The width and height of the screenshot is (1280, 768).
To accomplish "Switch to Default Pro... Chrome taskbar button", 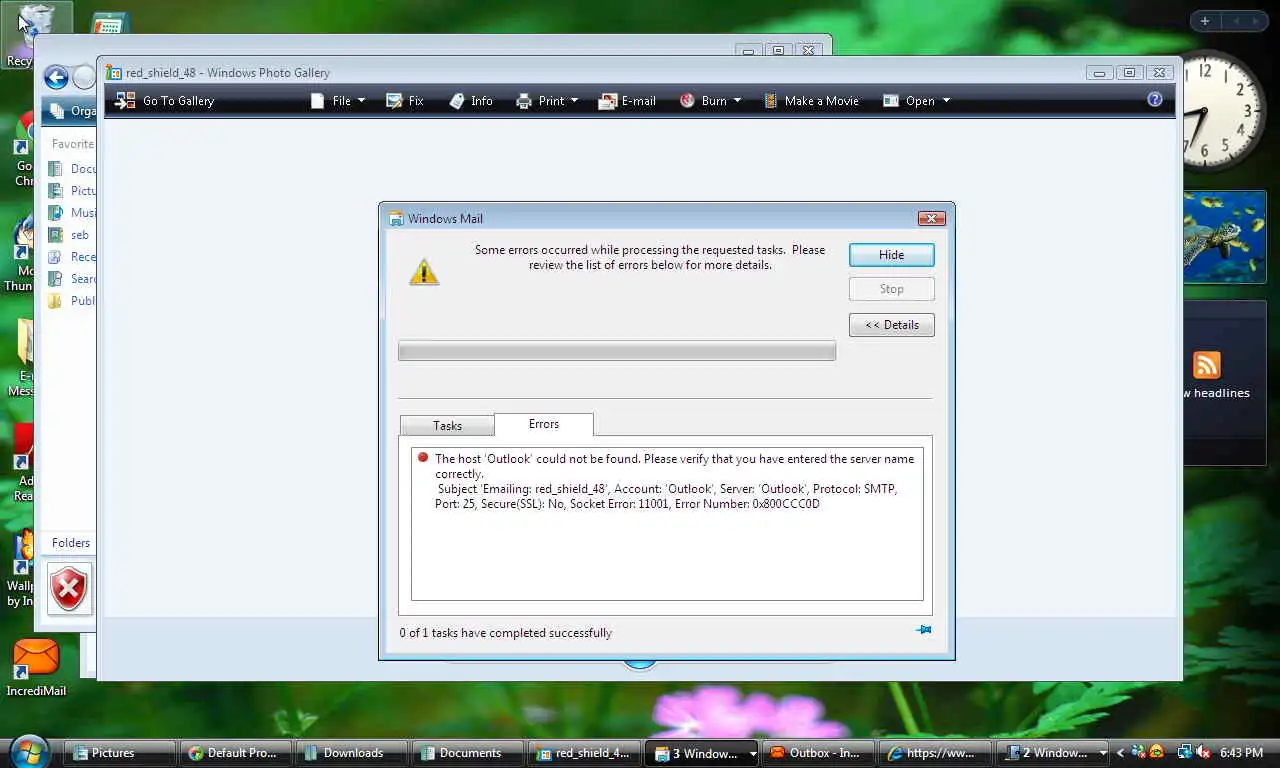I will pos(237,753).
